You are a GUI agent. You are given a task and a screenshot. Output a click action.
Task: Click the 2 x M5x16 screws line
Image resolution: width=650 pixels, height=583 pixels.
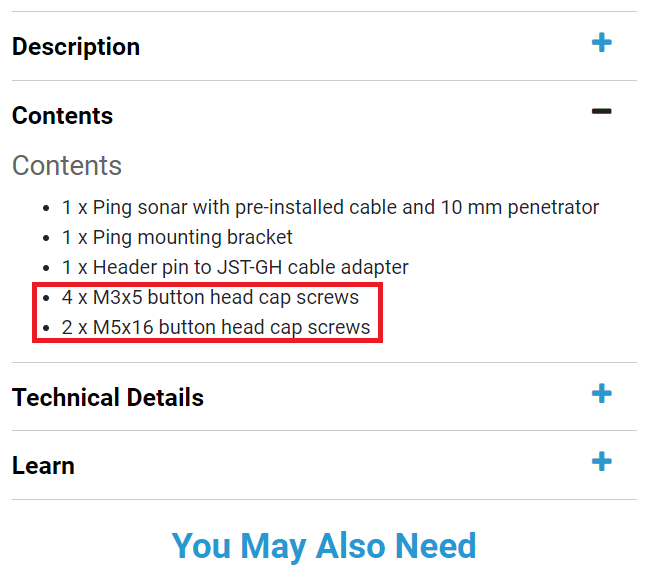click(x=216, y=328)
